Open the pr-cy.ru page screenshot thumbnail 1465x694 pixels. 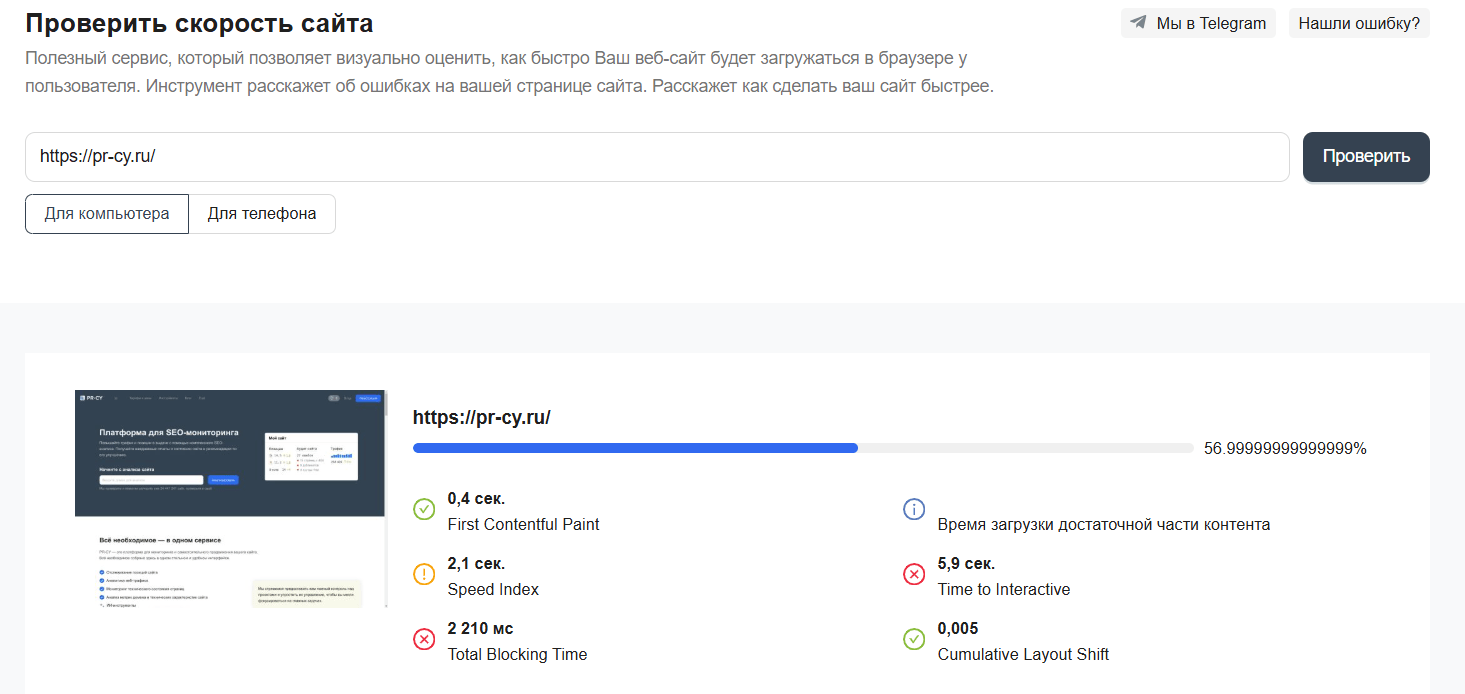coord(230,499)
